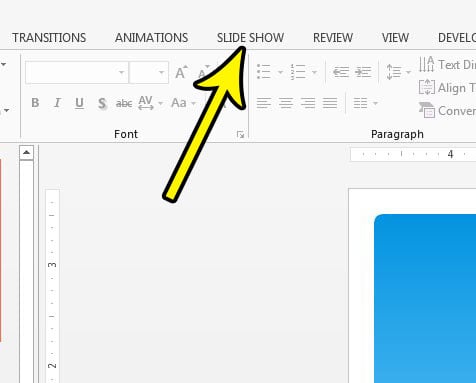The height and width of the screenshot is (383, 476).
Task: Decrease list indent level
Action: 341,72
